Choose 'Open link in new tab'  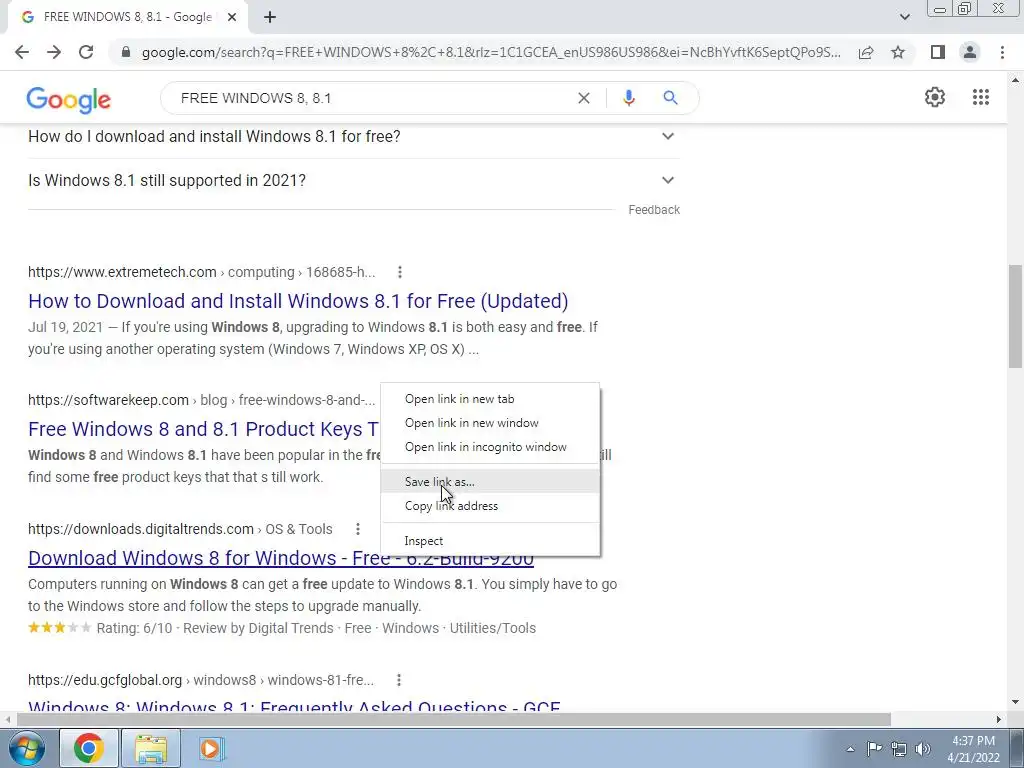point(490,399)
